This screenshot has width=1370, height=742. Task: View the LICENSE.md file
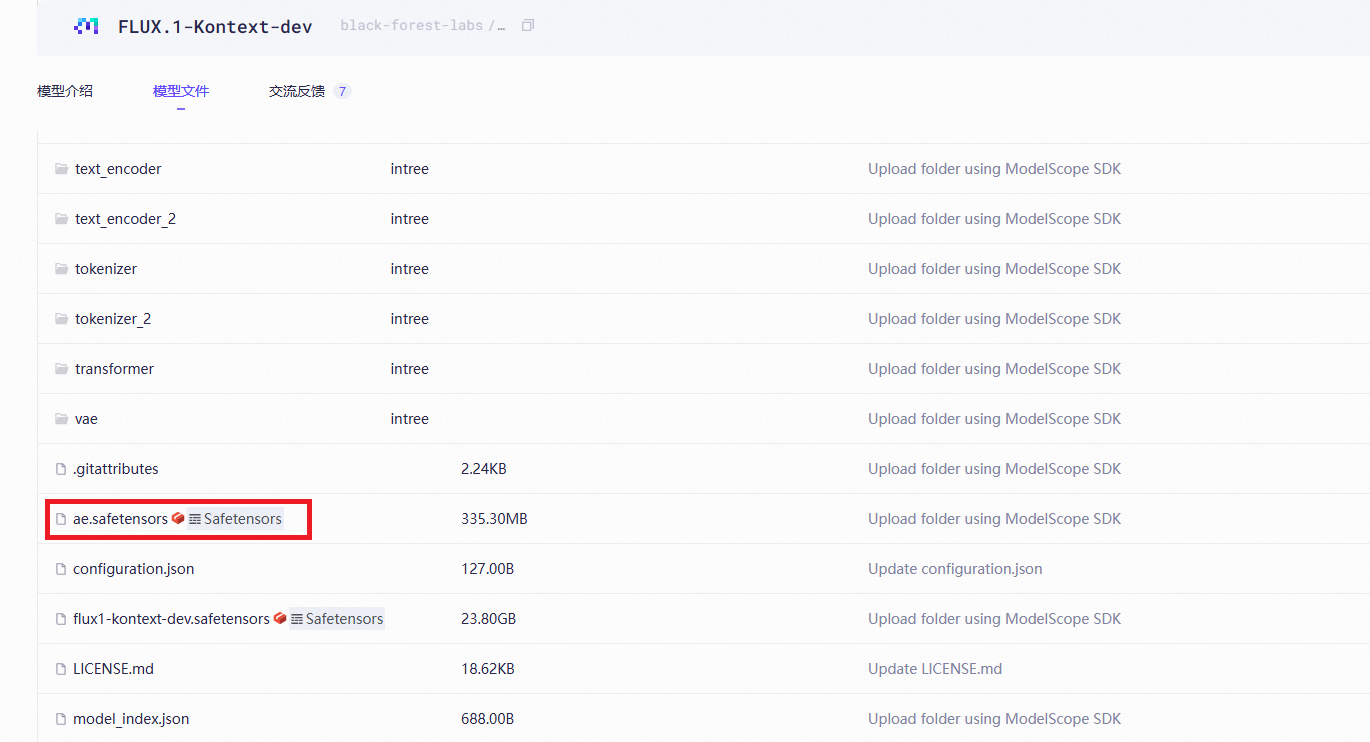113,669
